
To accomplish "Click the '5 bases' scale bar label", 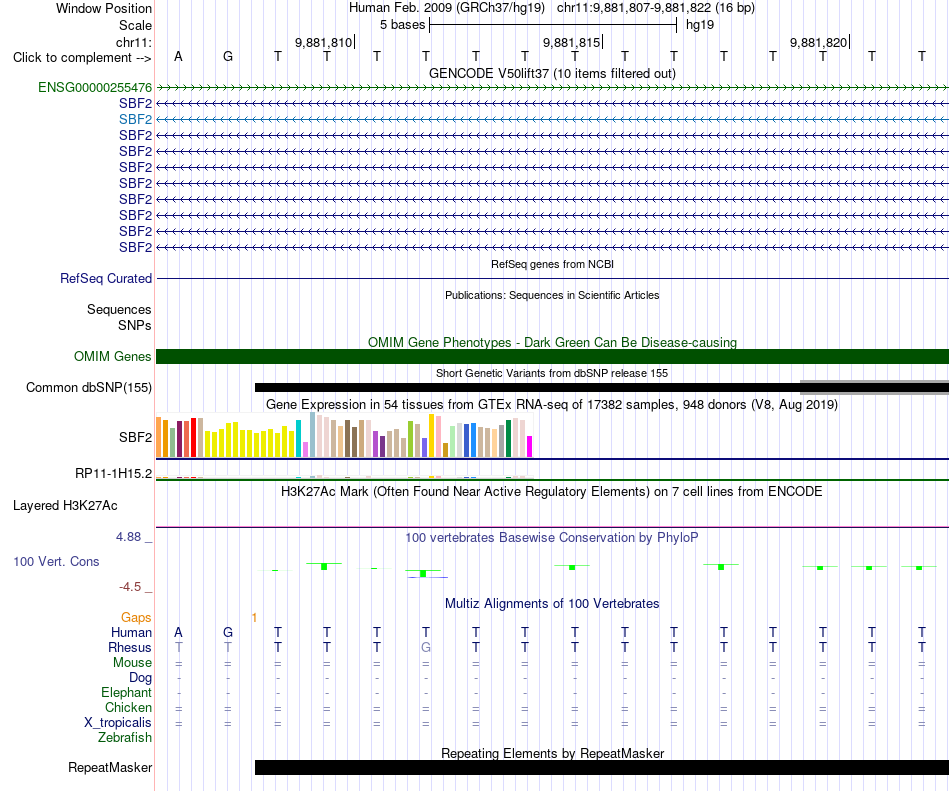I will coord(402,25).
